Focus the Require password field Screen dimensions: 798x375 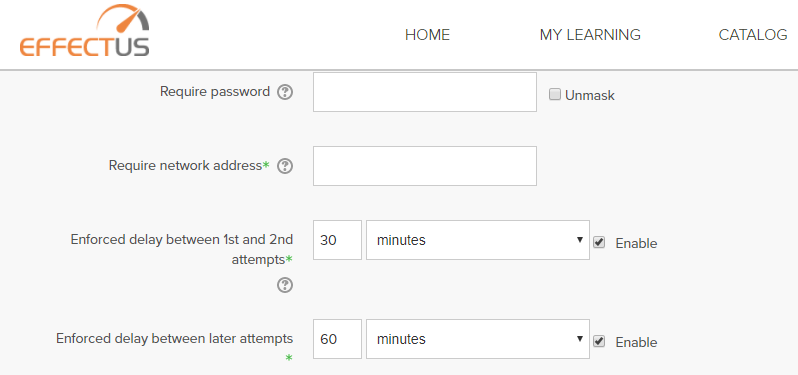[425, 92]
